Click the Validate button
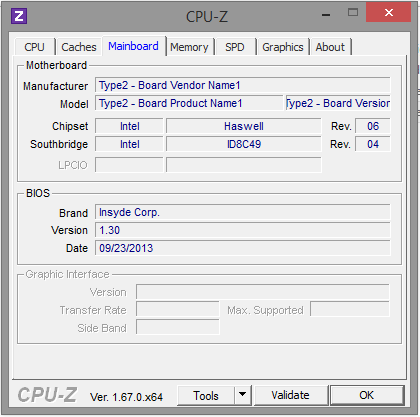The height and width of the screenshot is (417, 420). click(x=290, y=395)
